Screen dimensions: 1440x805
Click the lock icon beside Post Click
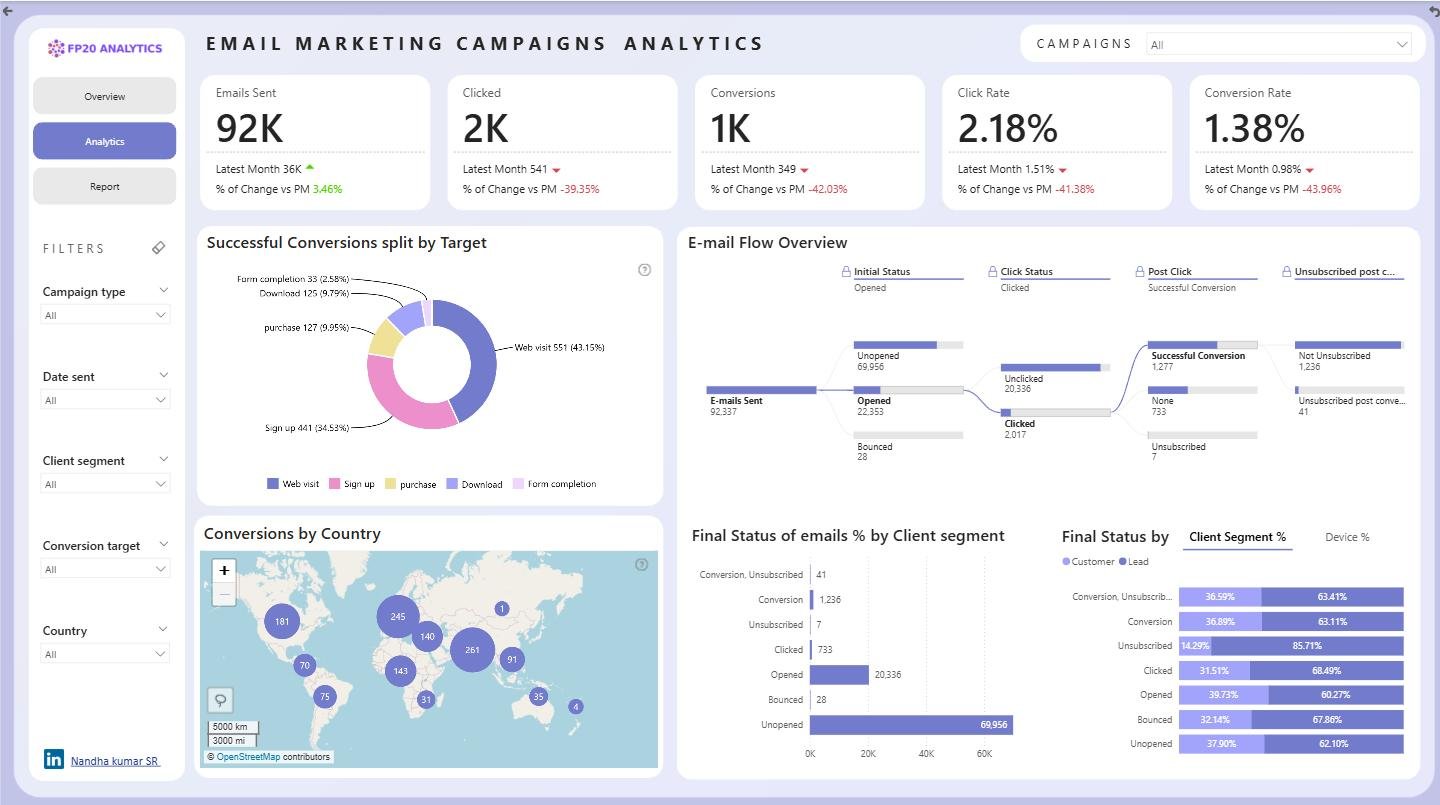1140,271
